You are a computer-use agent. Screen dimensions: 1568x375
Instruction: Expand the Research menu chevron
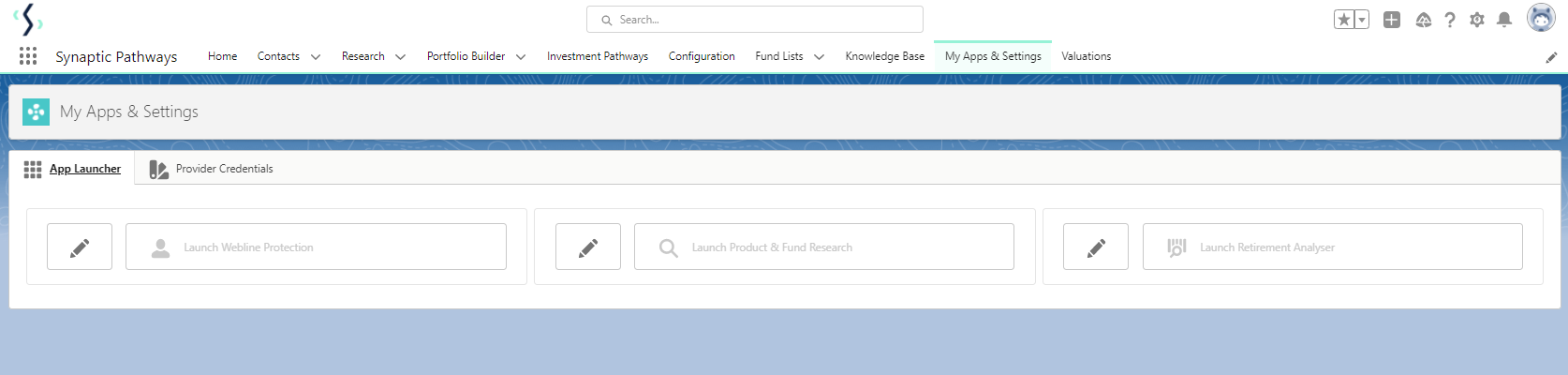tap(400, 57)
